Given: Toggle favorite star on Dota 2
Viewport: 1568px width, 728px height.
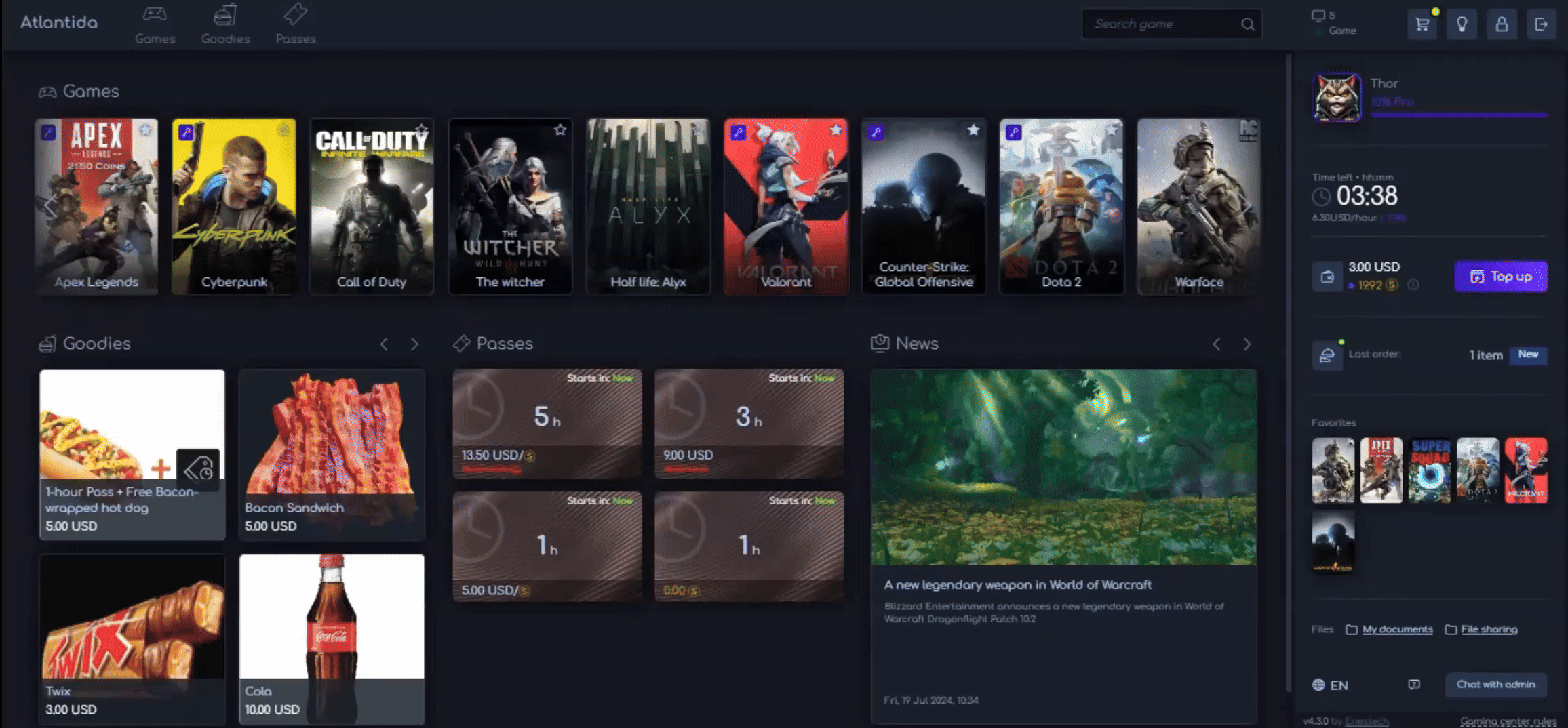Looking at the screenshot, I should tap(1111, 129).
